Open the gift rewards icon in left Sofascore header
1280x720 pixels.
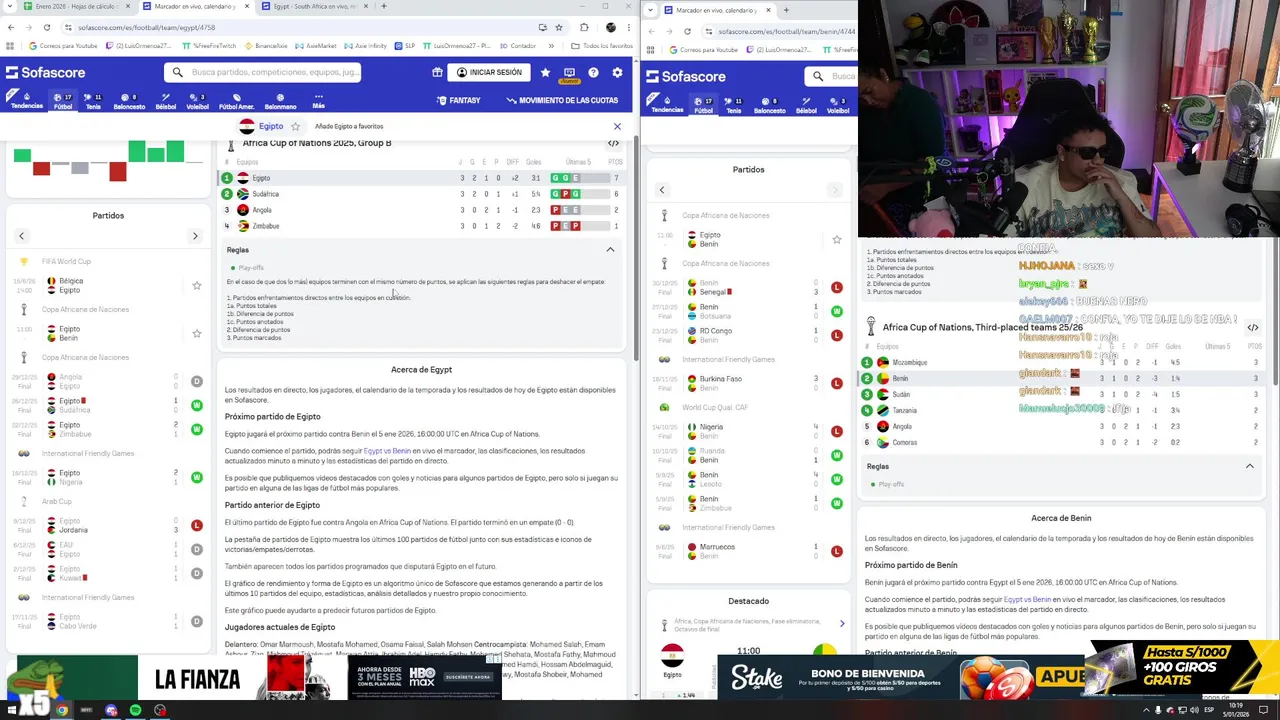coord(437,72)
